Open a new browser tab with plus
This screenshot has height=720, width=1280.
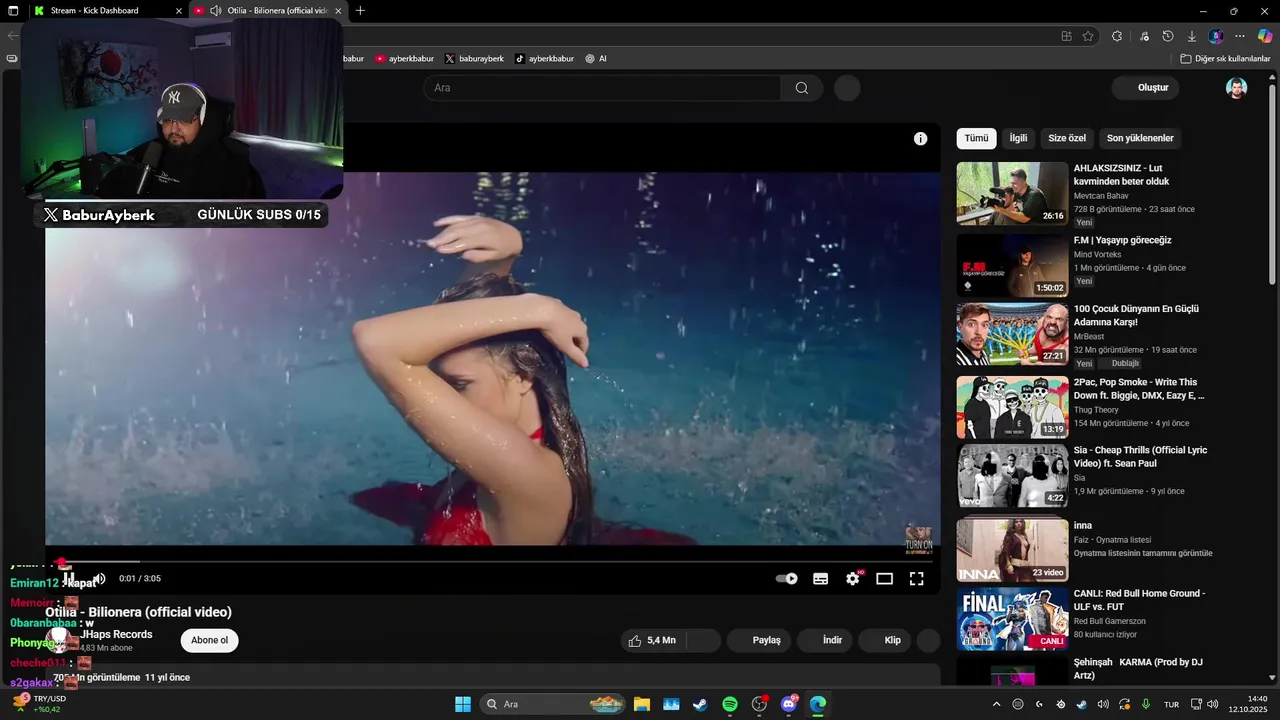tap(360, 11)
